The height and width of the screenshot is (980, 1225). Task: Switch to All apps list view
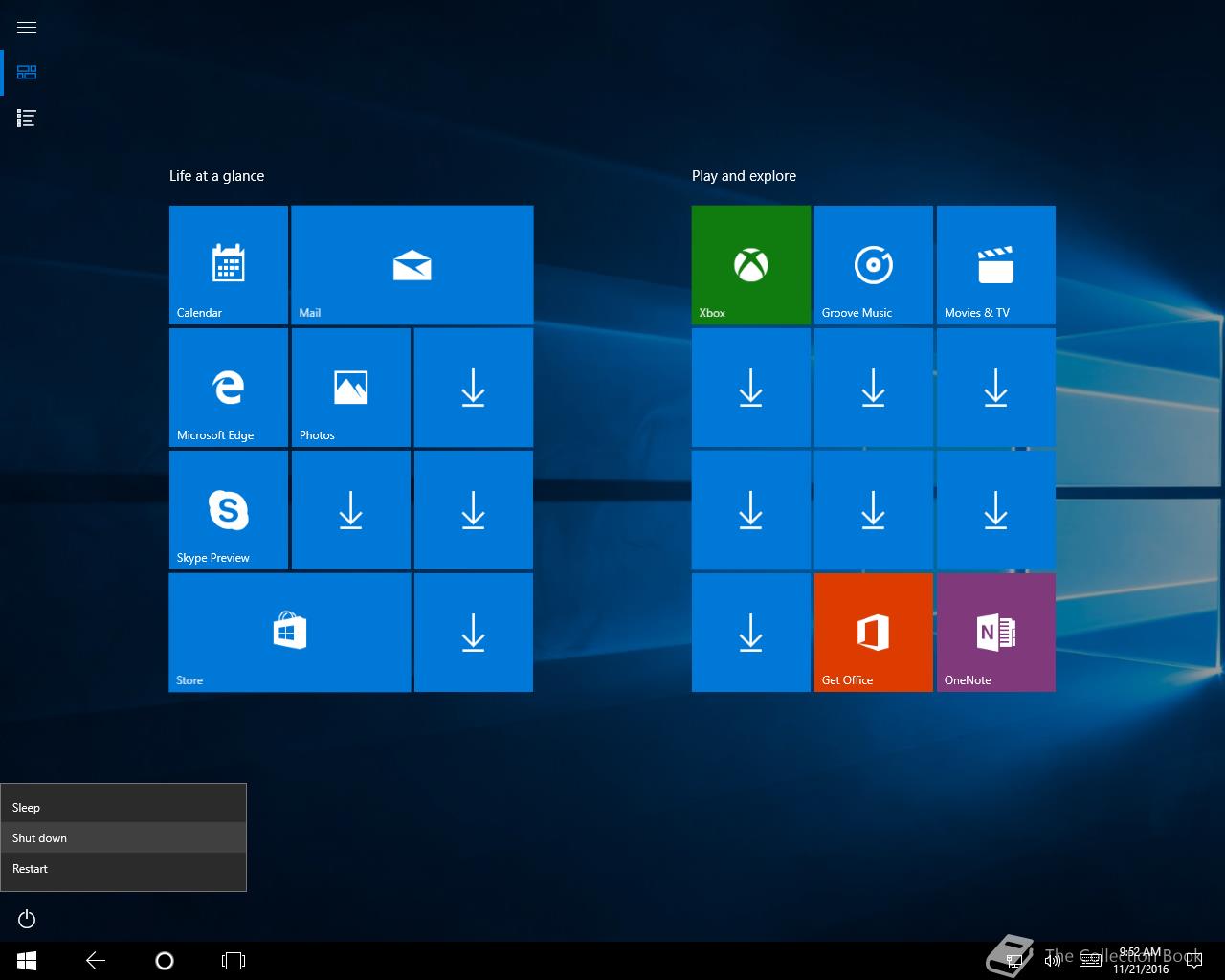coord(27,119)
